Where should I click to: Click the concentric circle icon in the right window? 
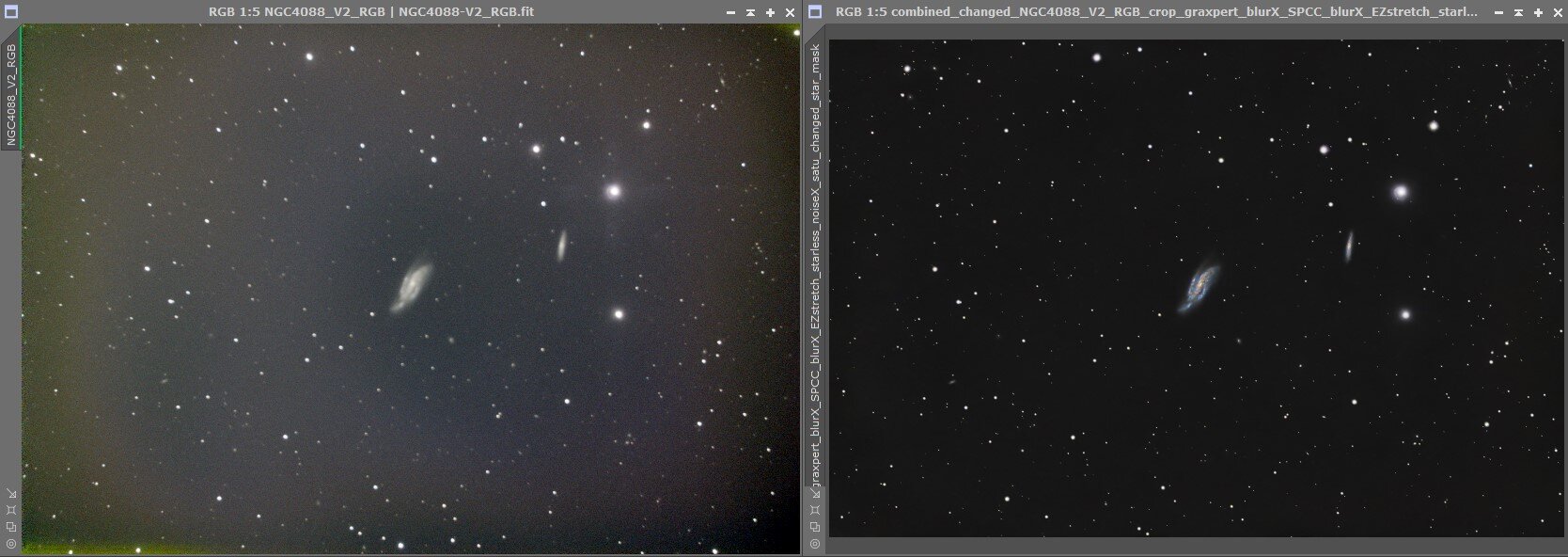tap(814, 543)
